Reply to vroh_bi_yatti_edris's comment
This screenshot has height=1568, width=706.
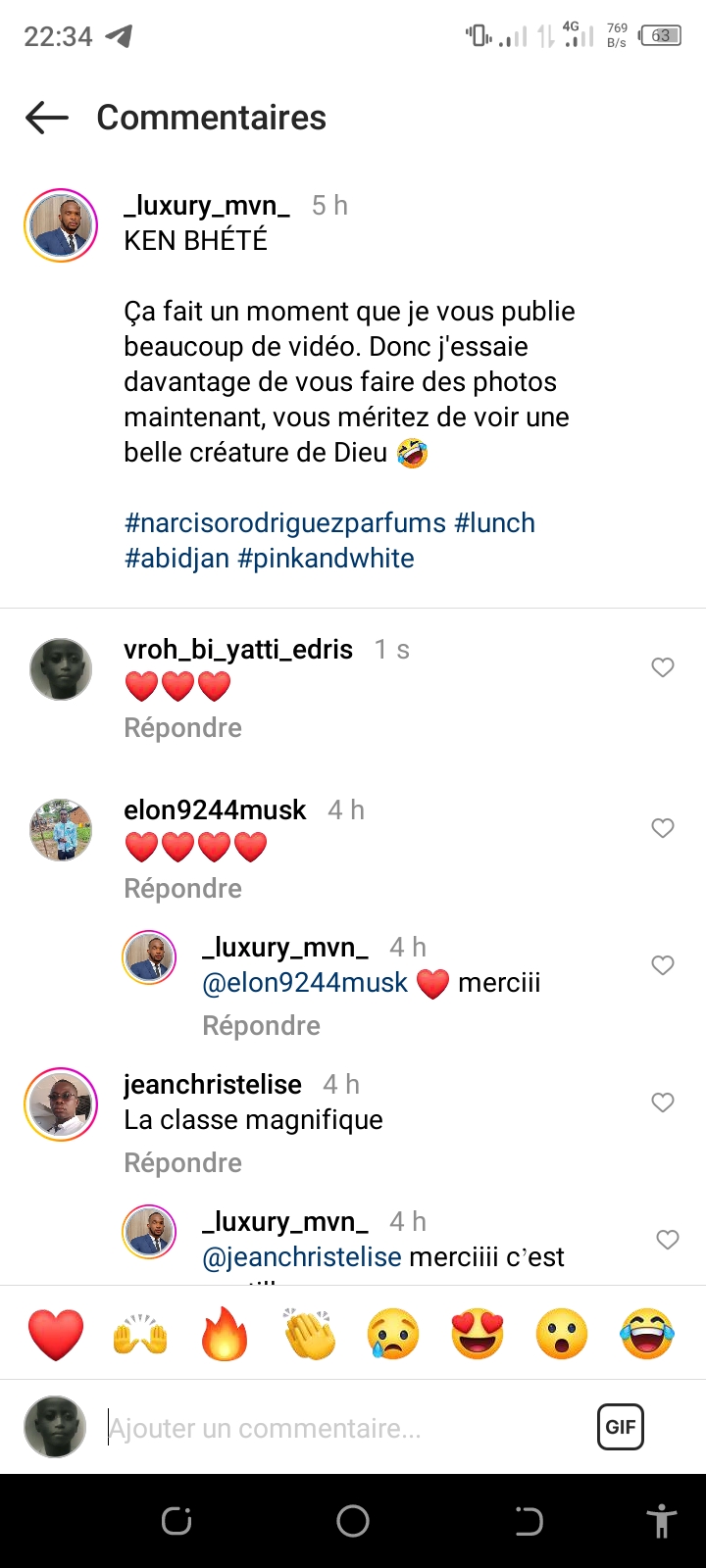tap(182, 728)
